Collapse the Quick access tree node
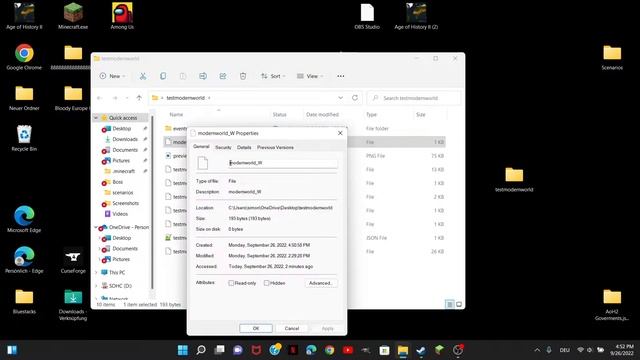The width and height of the screenshot is (640, 360). (96, 118)
